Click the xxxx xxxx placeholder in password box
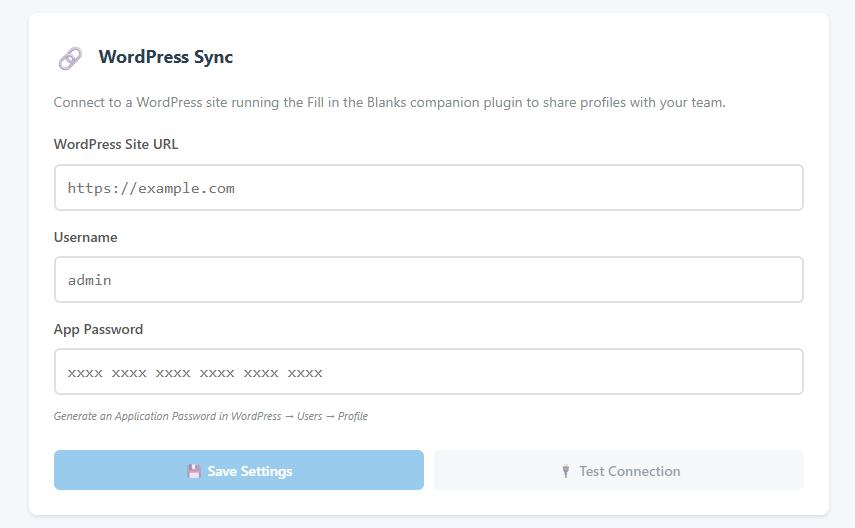The width and height of the screenshot is (855, 528). [195, 373]
